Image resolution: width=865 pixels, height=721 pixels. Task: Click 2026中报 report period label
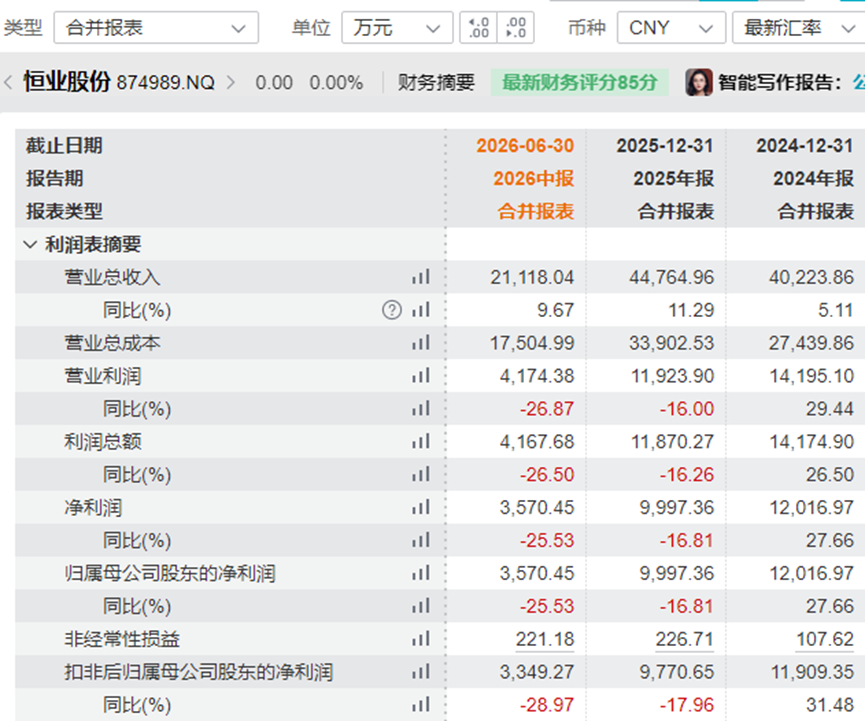point(533,178)
